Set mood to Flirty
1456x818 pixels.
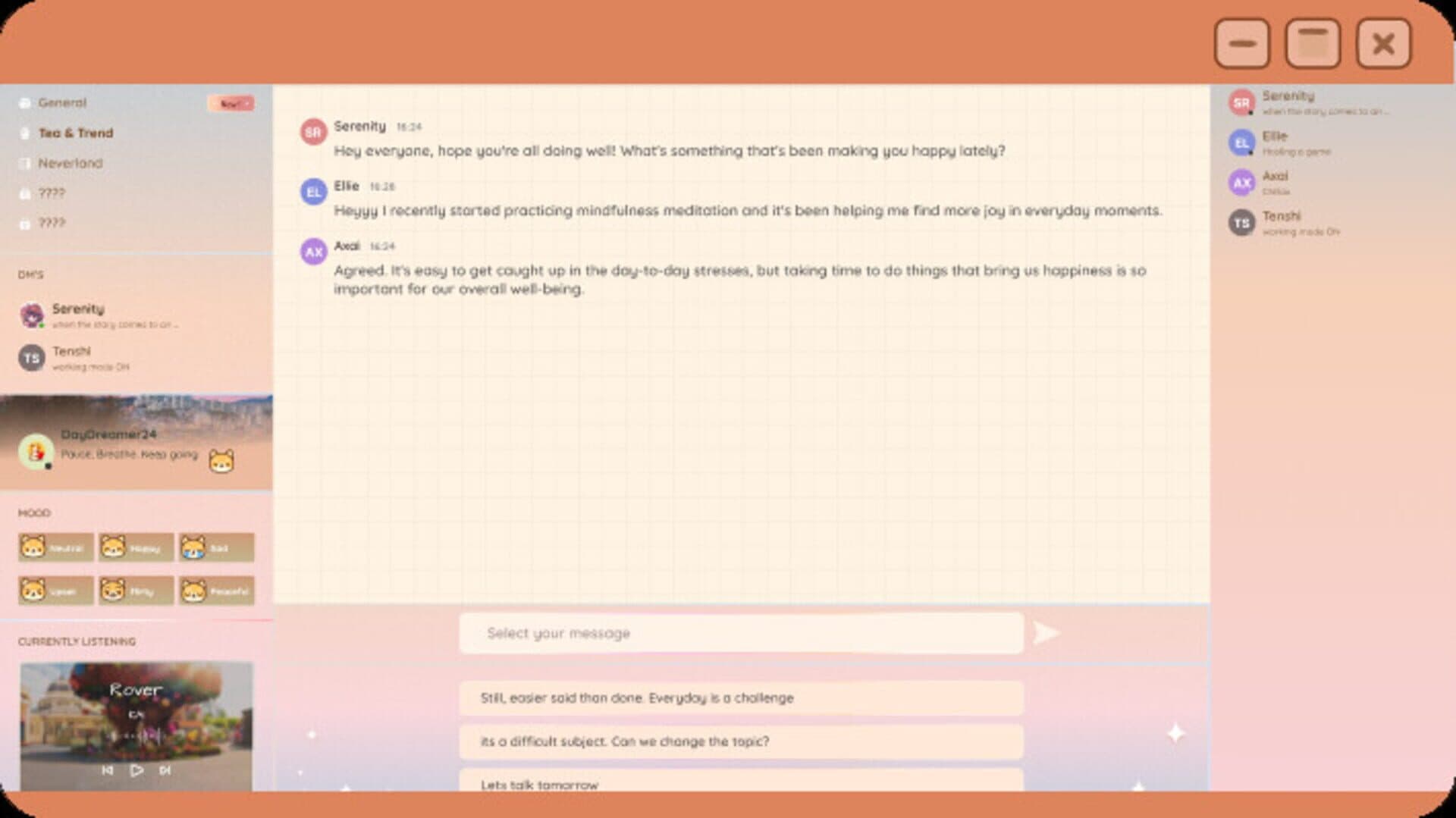click(136, 591)
